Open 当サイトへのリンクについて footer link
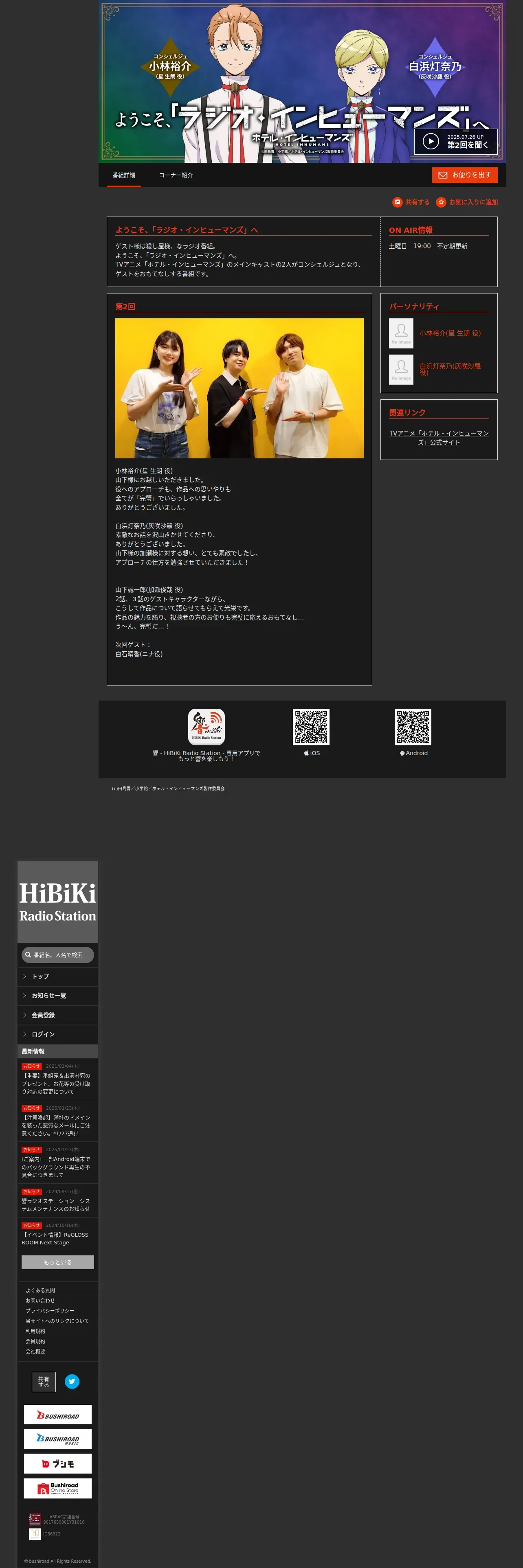 tap(57, 1321)
